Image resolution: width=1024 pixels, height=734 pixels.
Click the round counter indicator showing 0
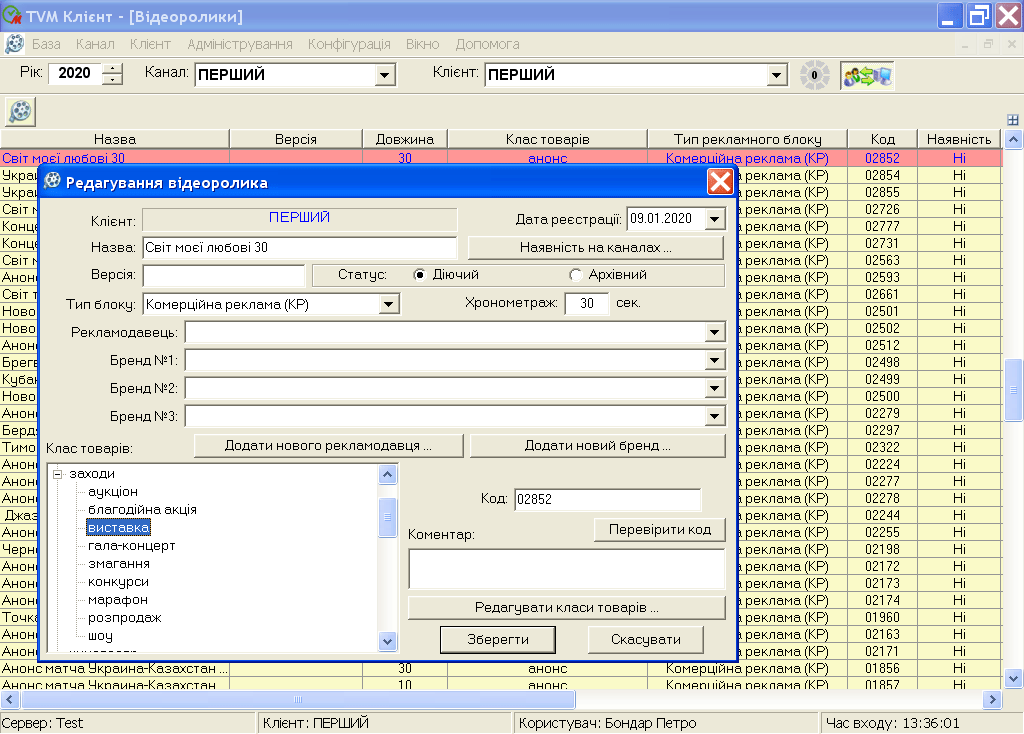coord(814,75)
